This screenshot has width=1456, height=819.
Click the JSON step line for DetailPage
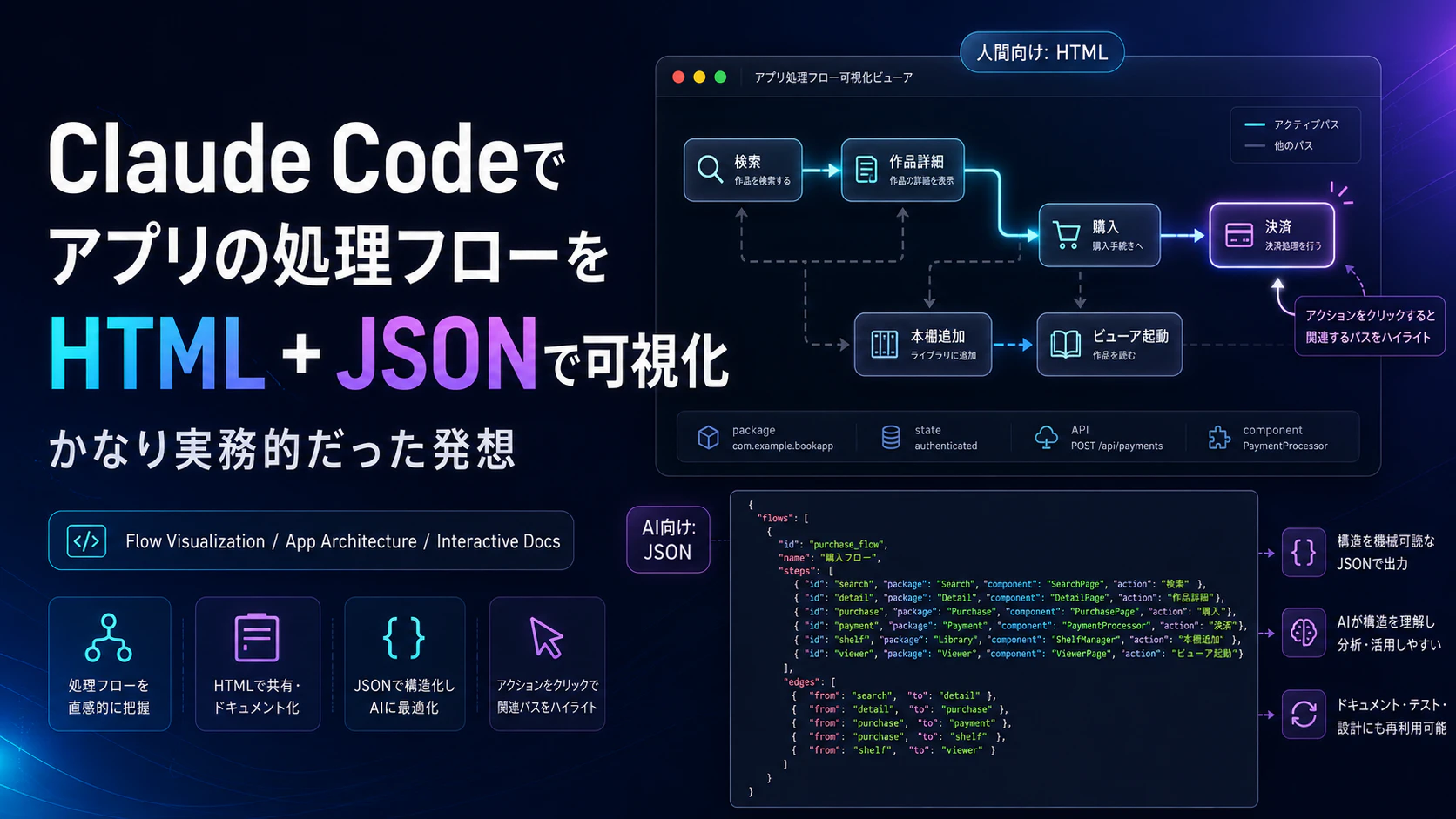coord(1009,598)
